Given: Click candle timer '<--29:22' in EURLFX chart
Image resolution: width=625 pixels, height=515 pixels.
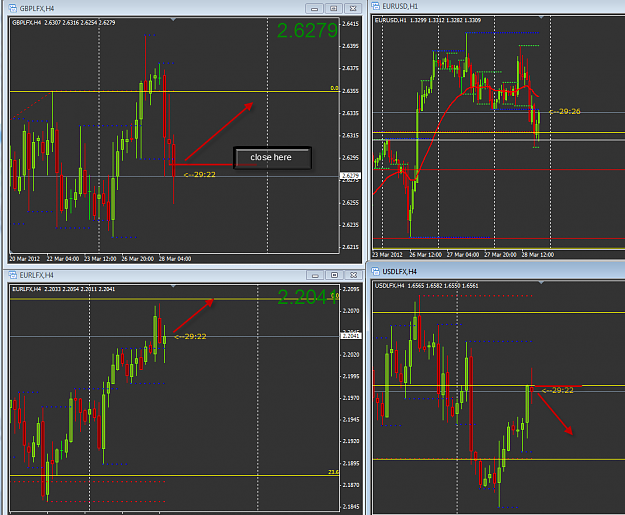Looking at the screenshot, I should [x=190, y=336].
